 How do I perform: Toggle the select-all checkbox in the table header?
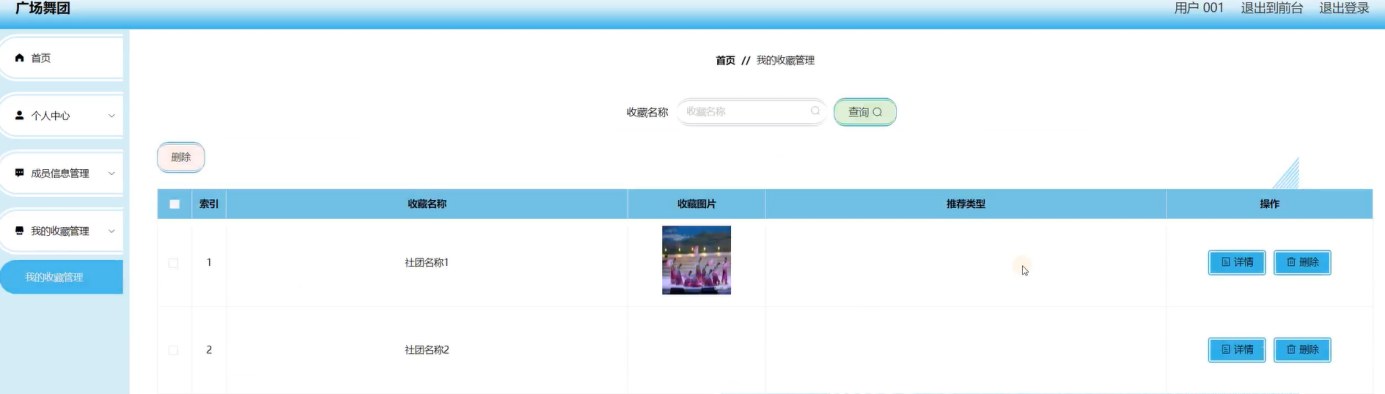(174, 204)
